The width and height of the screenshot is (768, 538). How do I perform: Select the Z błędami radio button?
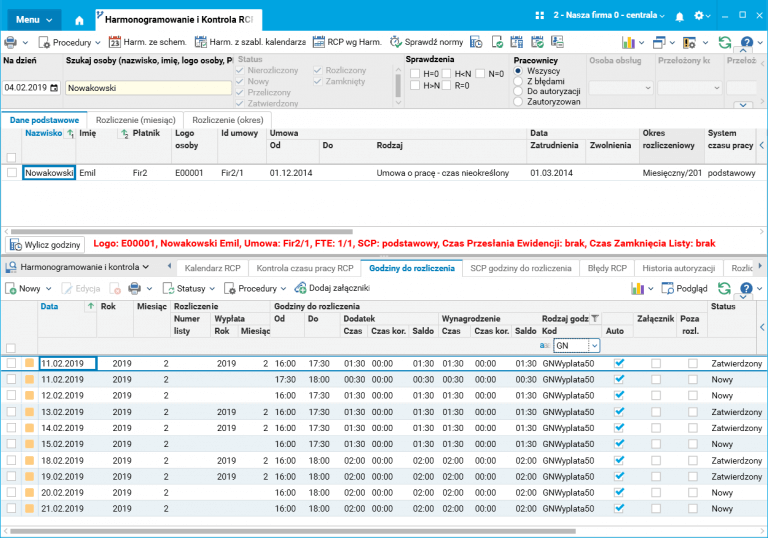point(518,81)
